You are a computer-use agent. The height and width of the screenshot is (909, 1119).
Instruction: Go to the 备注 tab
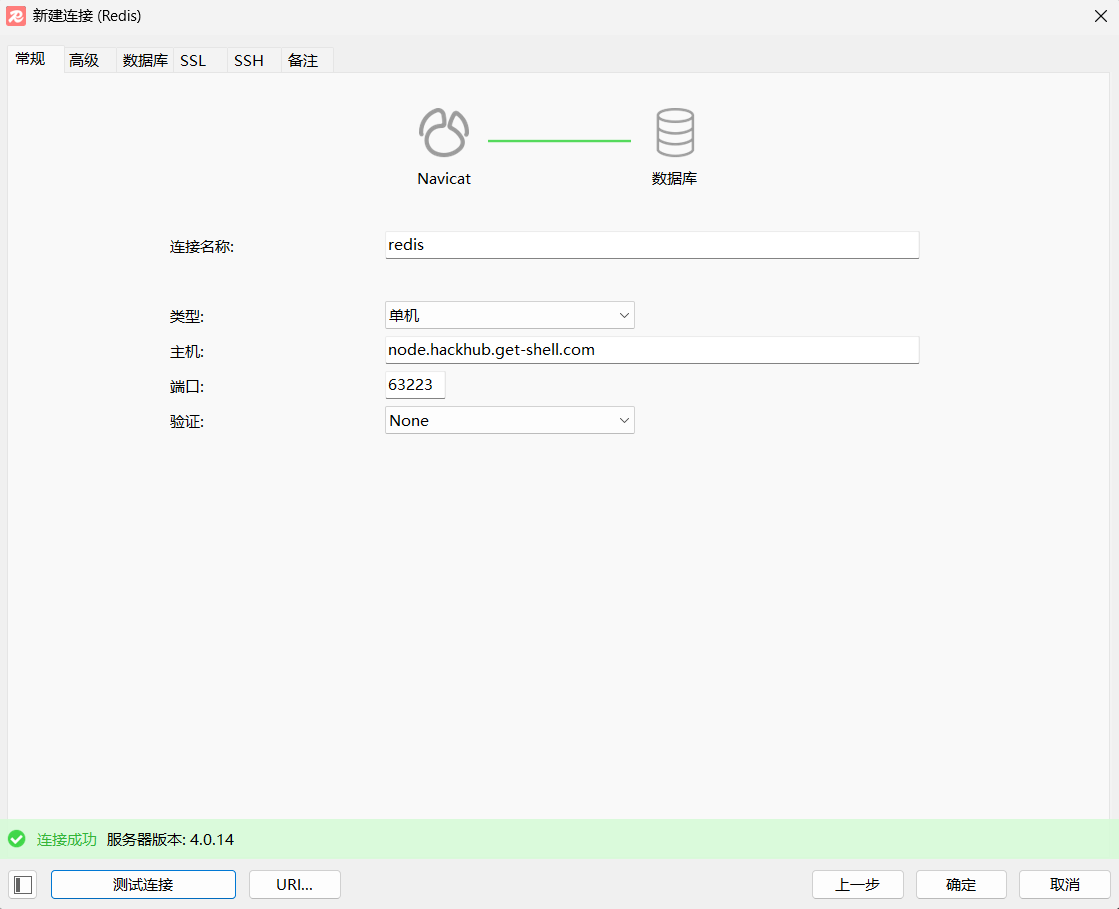[303, 59]
